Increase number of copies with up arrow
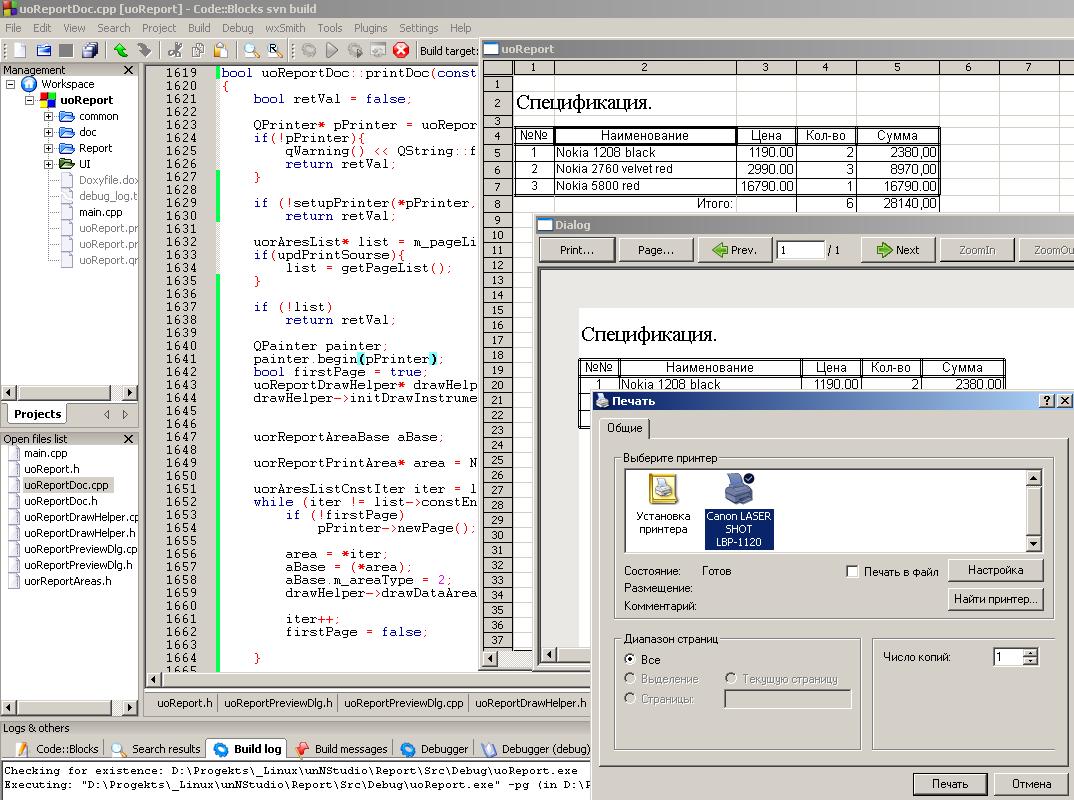 click(1031, 652)
